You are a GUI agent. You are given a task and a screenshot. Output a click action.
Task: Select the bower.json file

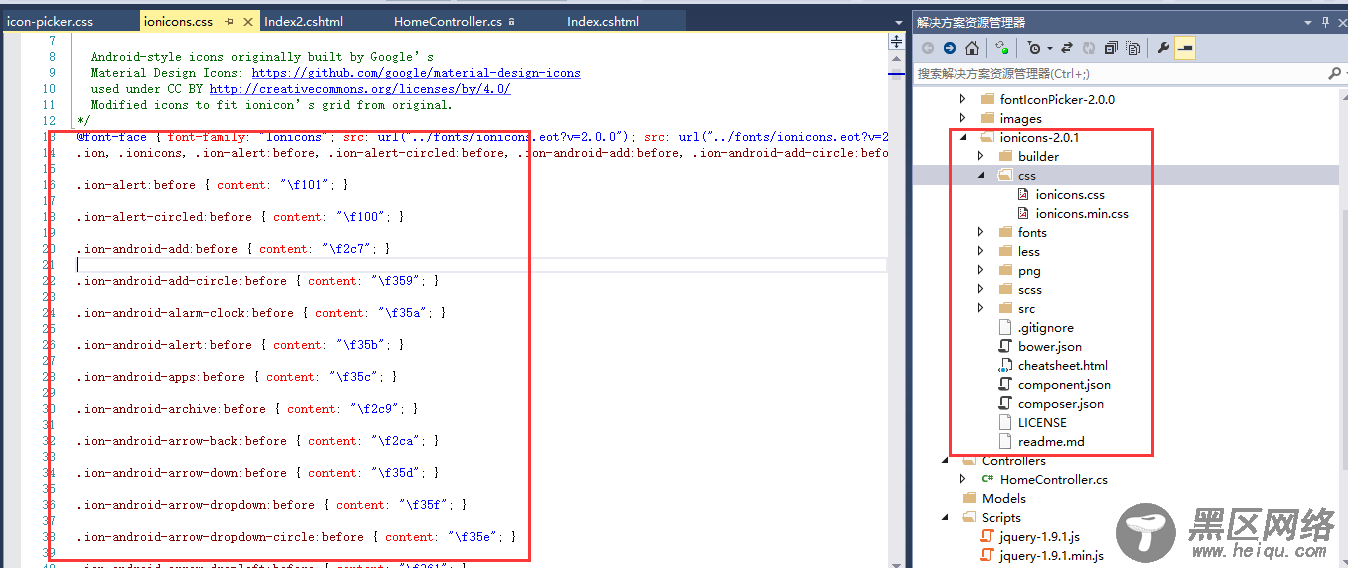tap(1050, 346)
